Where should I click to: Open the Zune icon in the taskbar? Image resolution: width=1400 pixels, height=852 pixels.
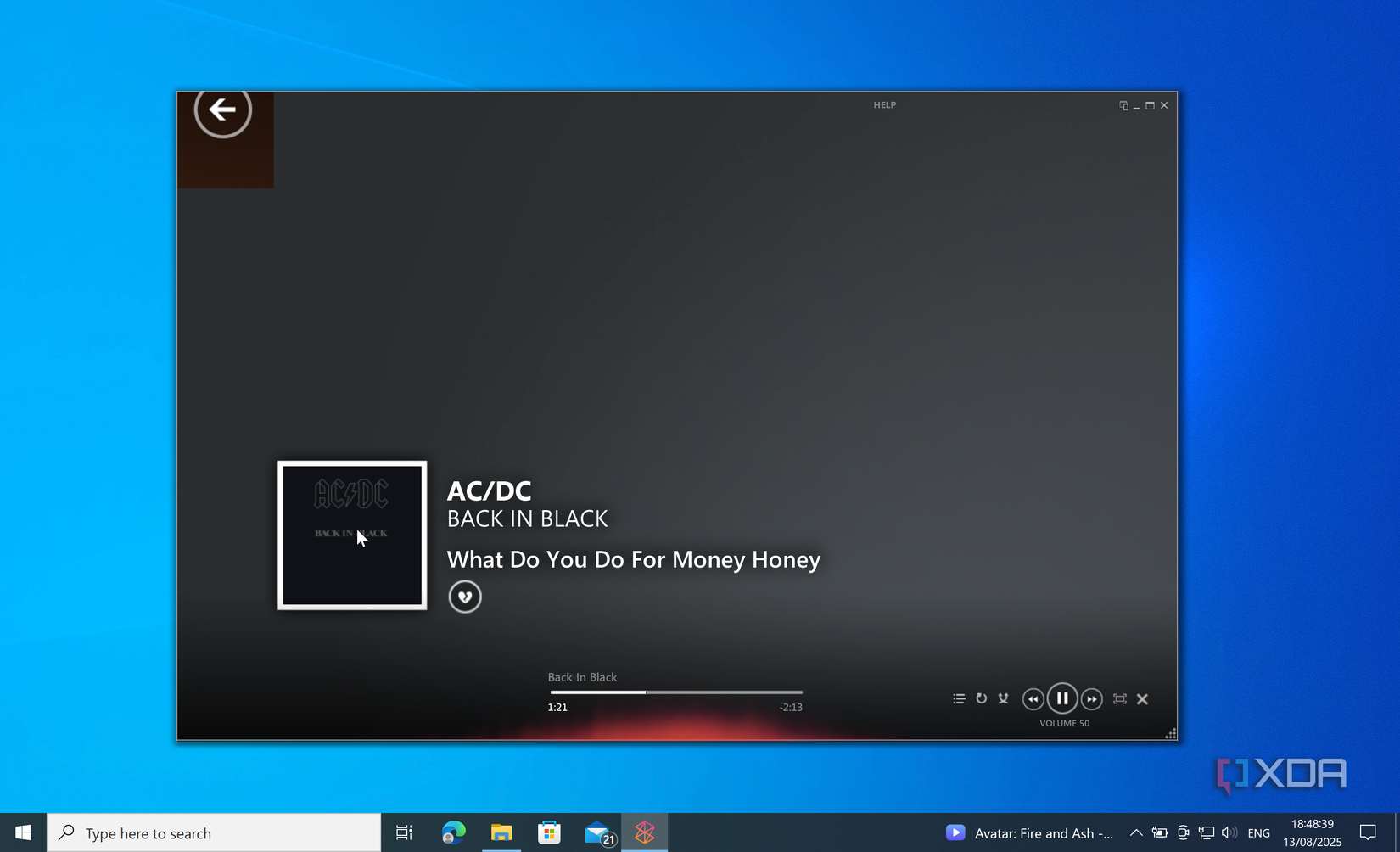(645, 832)
